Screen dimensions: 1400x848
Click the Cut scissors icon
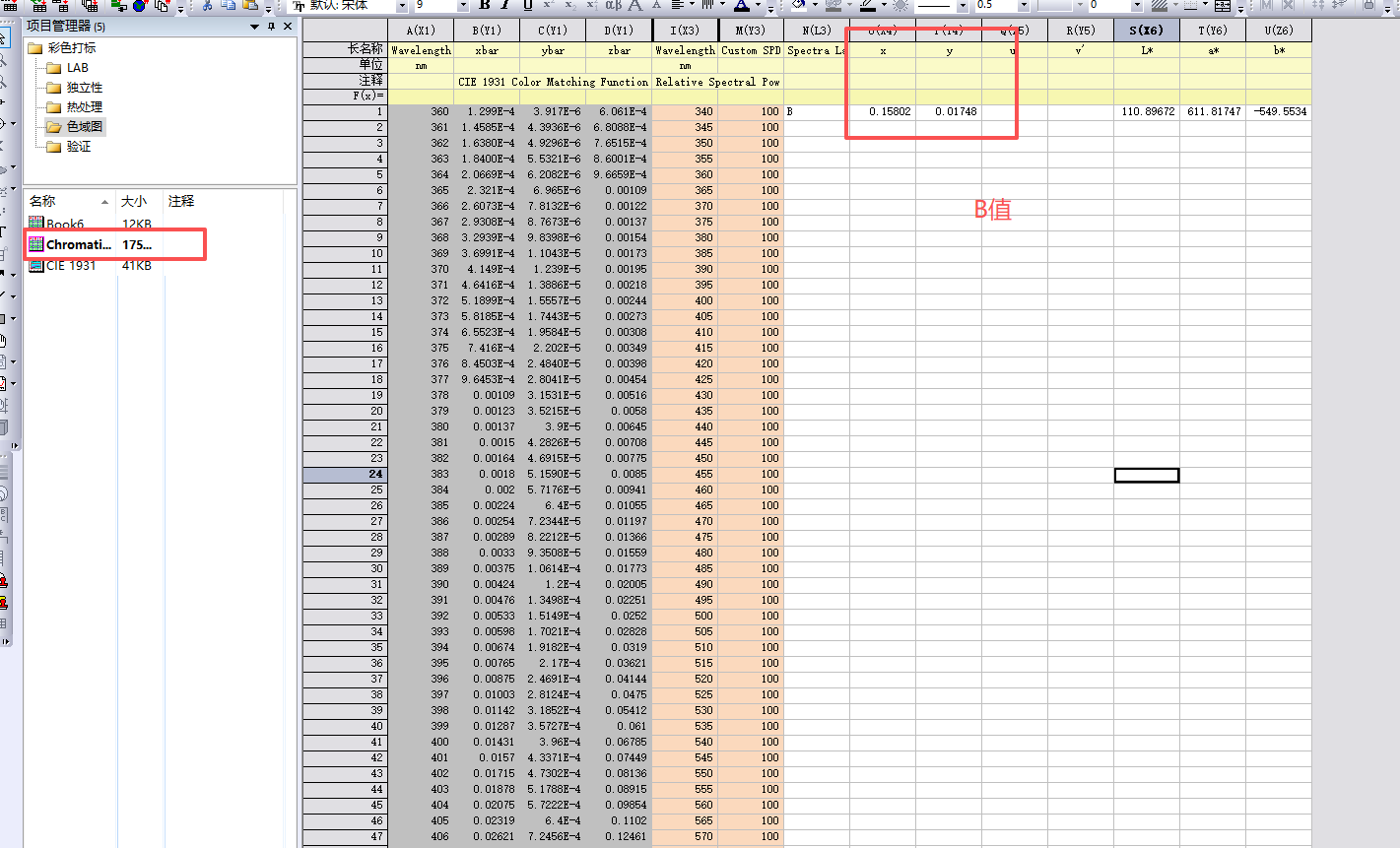[207, 5]
